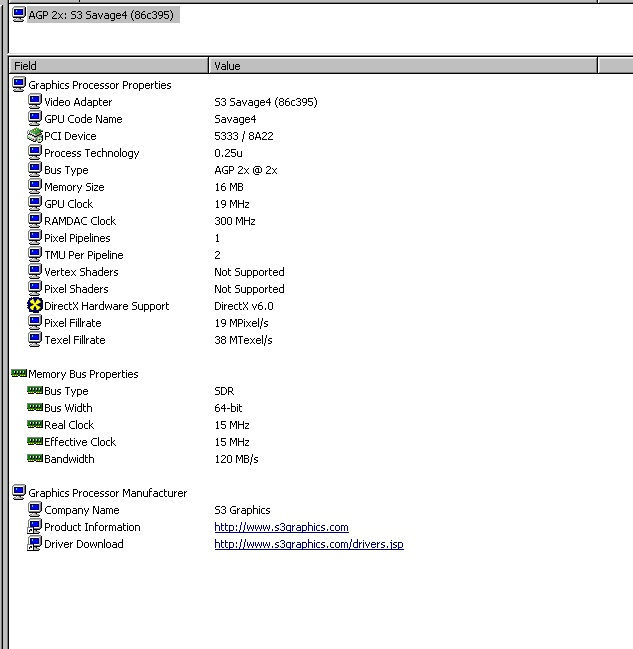The image size is (633, 649).
Task: Click the GPU Clock value 19 MHz
Action: 232,204
